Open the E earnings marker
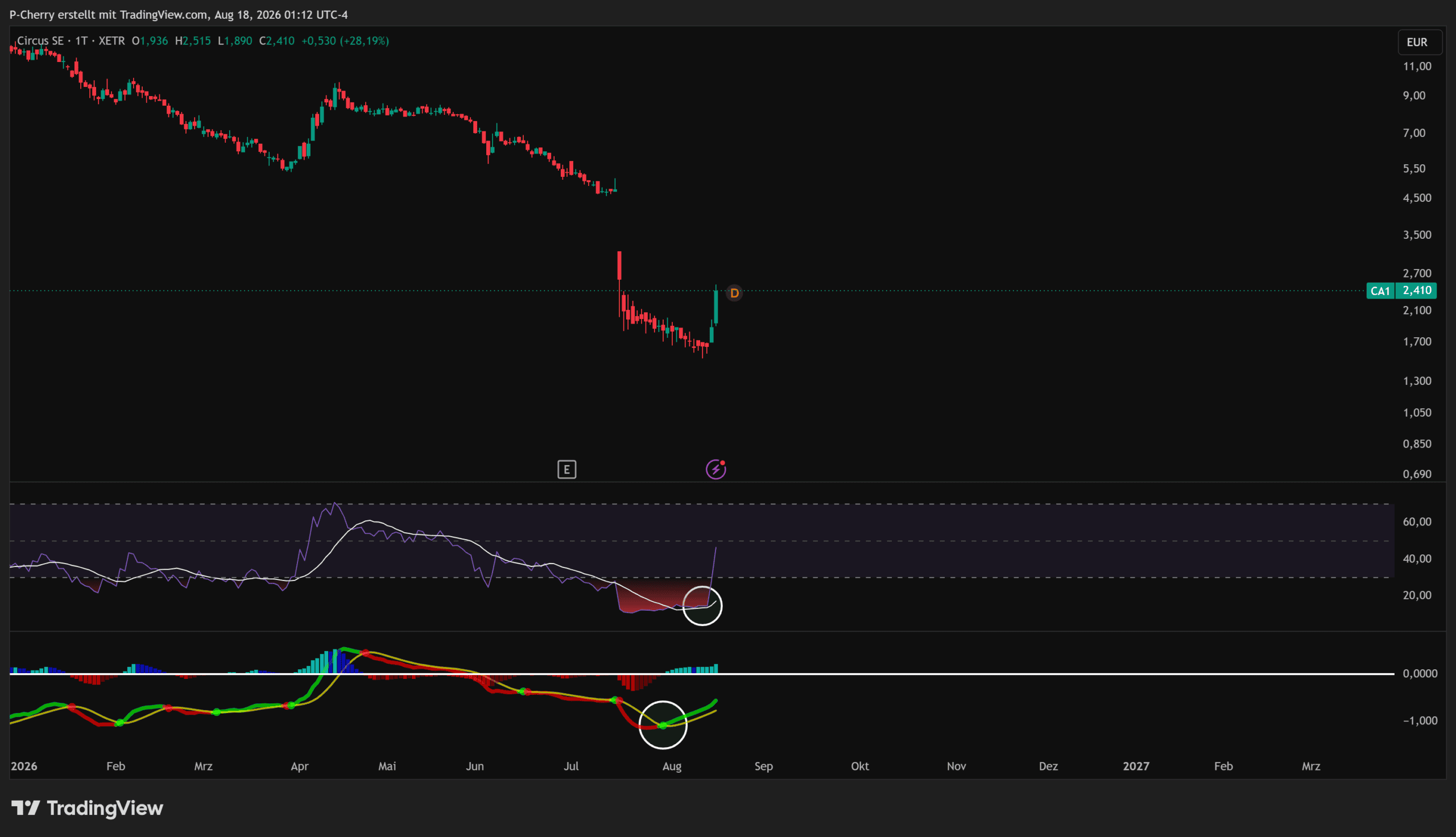This screenshot has width=1456, height=837. [x=567, y=470]
